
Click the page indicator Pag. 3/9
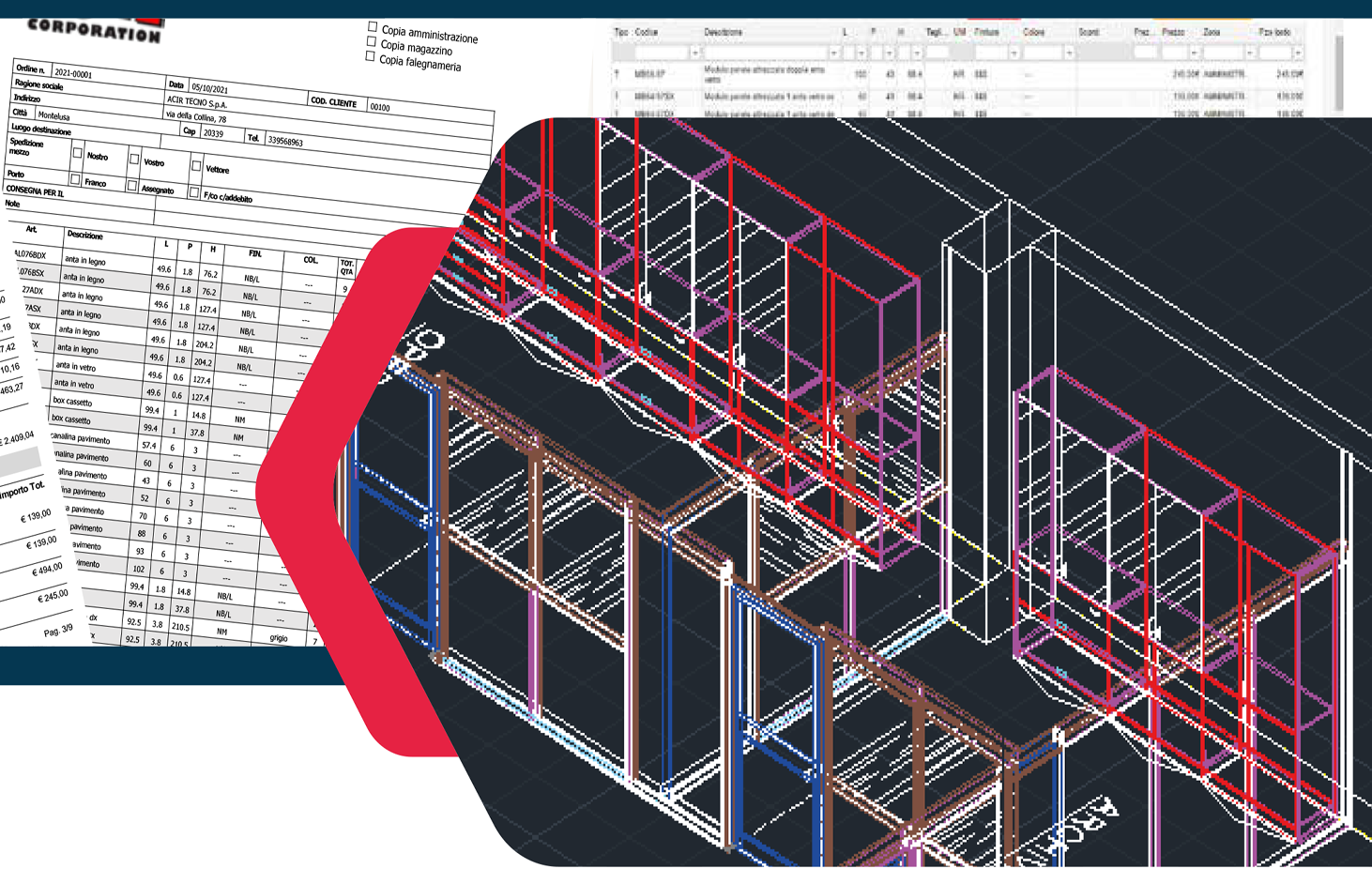[58, 631]
